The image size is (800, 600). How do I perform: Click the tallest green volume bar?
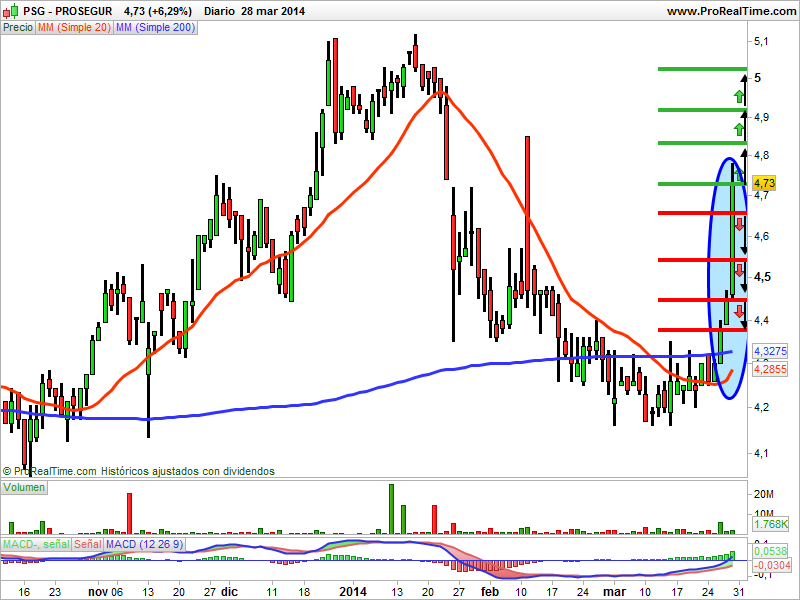click(391, 509)
